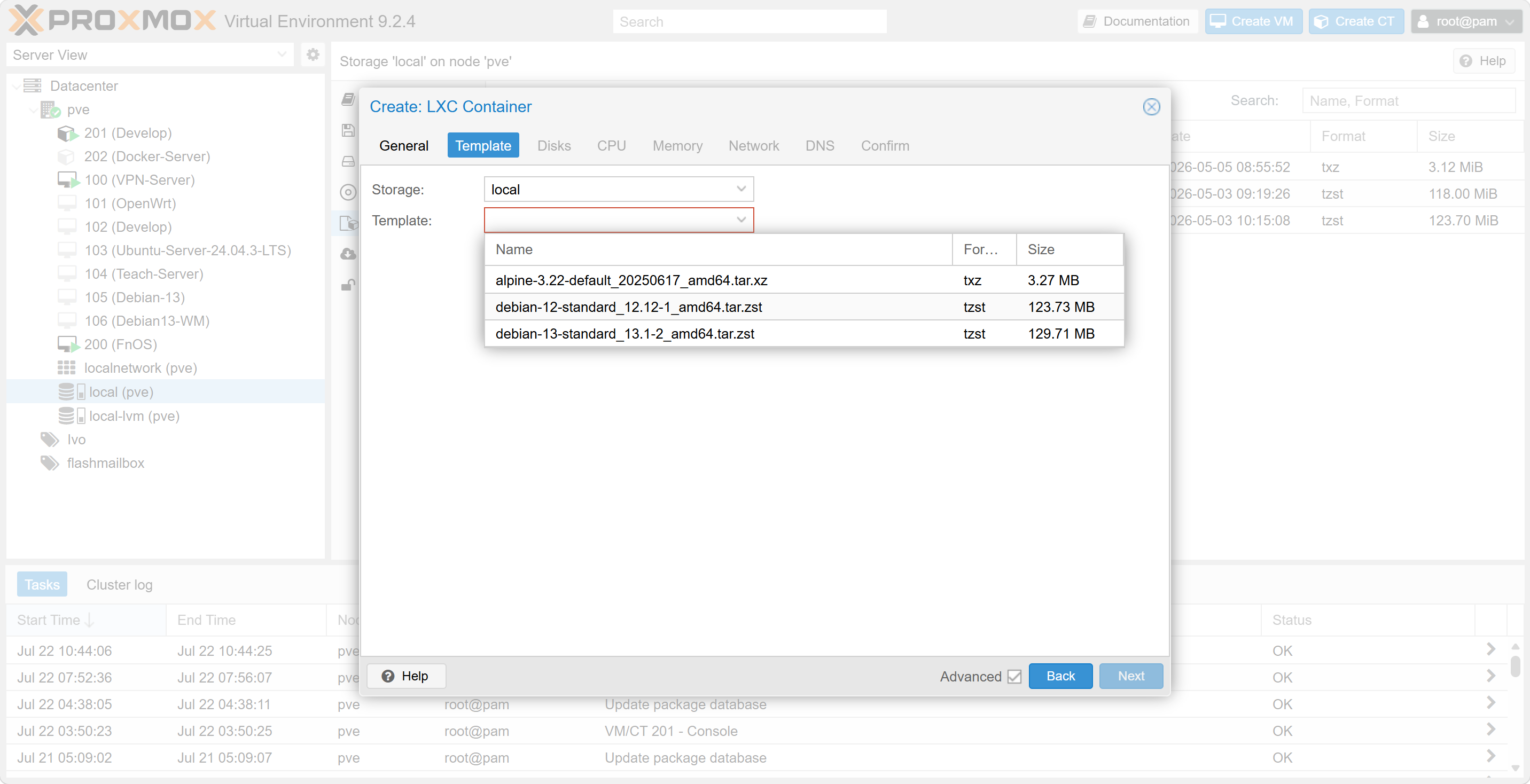Focus the top Search field
This screenshot has width=1530, height=784.
click(x=750, y=21)
